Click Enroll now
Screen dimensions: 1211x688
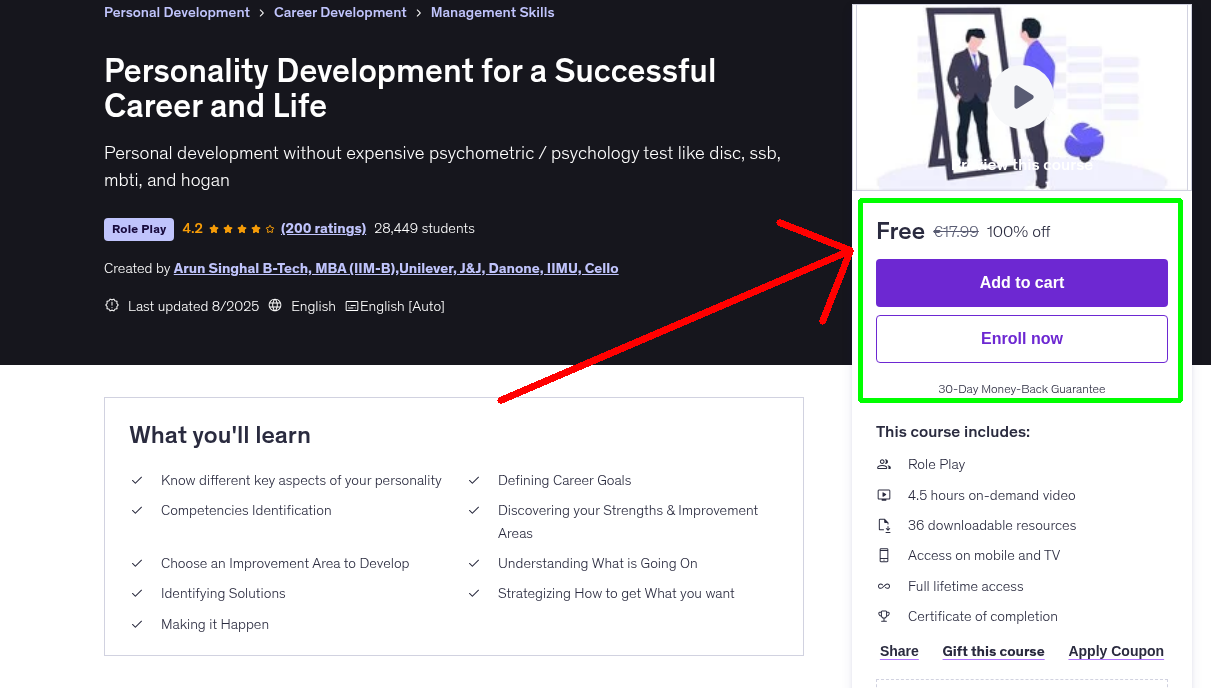1021,338
